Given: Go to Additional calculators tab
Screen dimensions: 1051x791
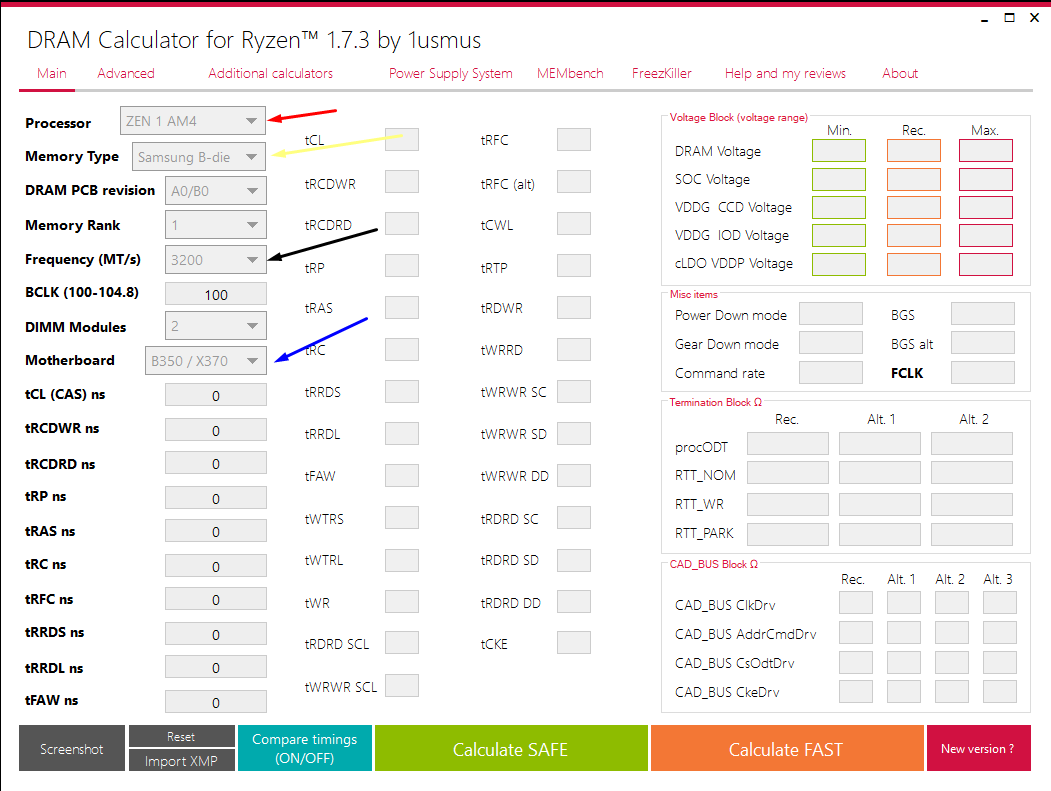Looking at the screenshot, I should click(270, 74).
